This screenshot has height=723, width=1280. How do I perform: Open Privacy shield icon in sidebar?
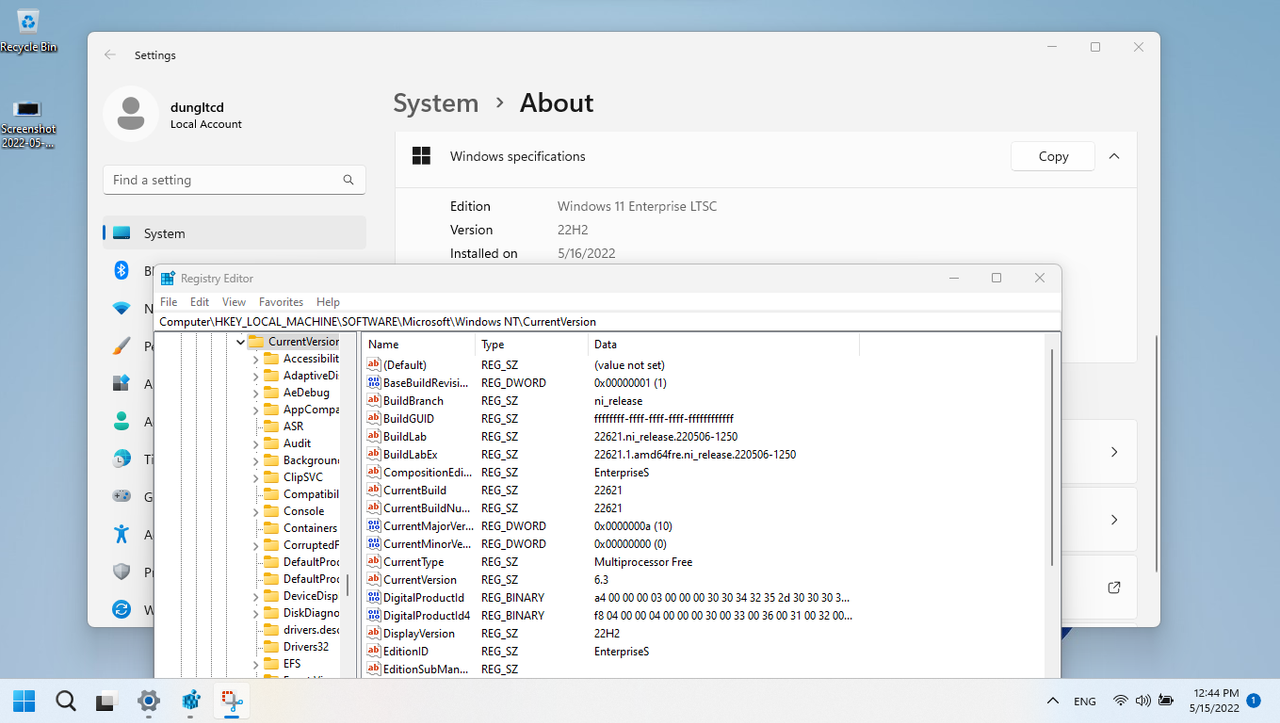[x=122, y=572]
